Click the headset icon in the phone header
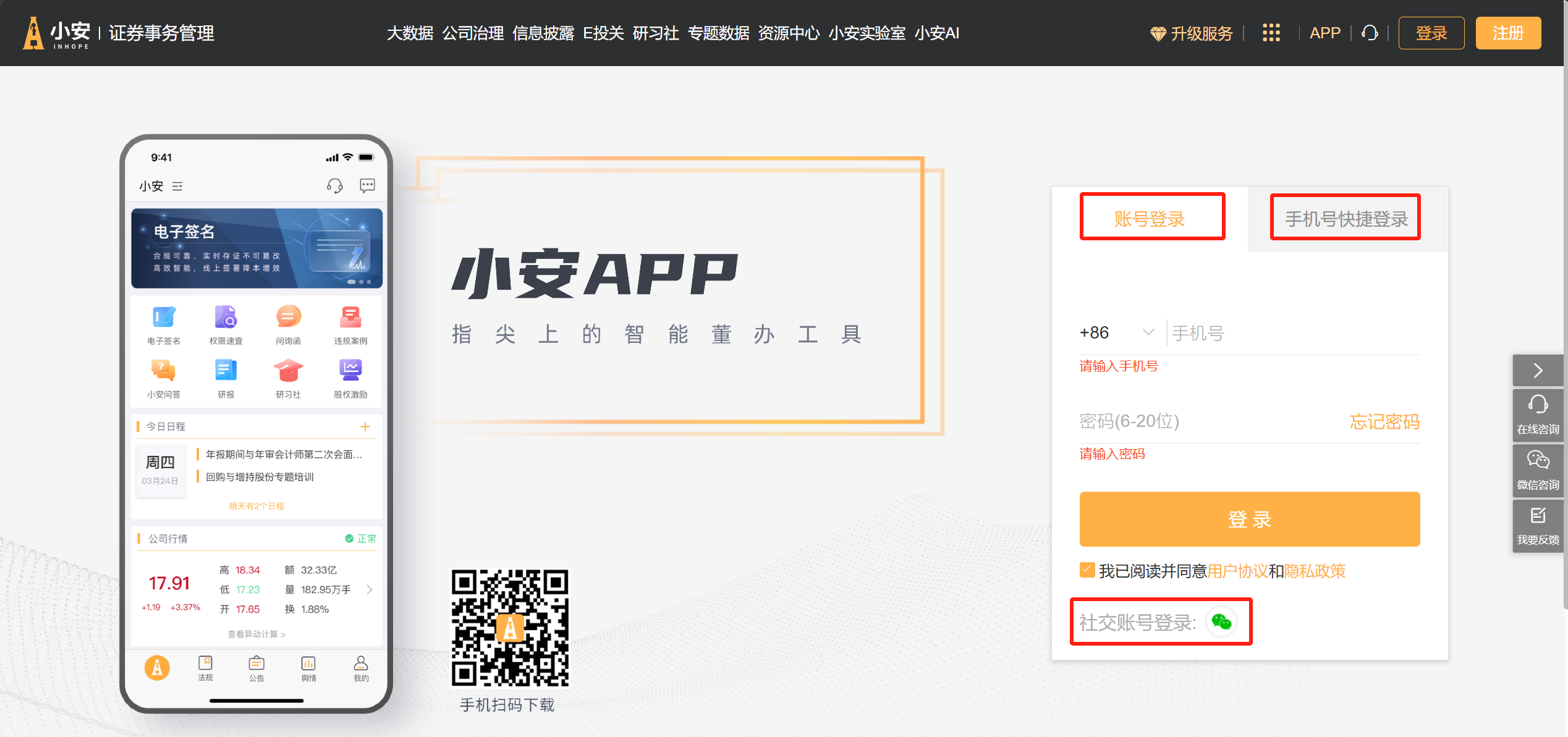Viewport: 1568px width, 737px height. [x=334, y=186]
